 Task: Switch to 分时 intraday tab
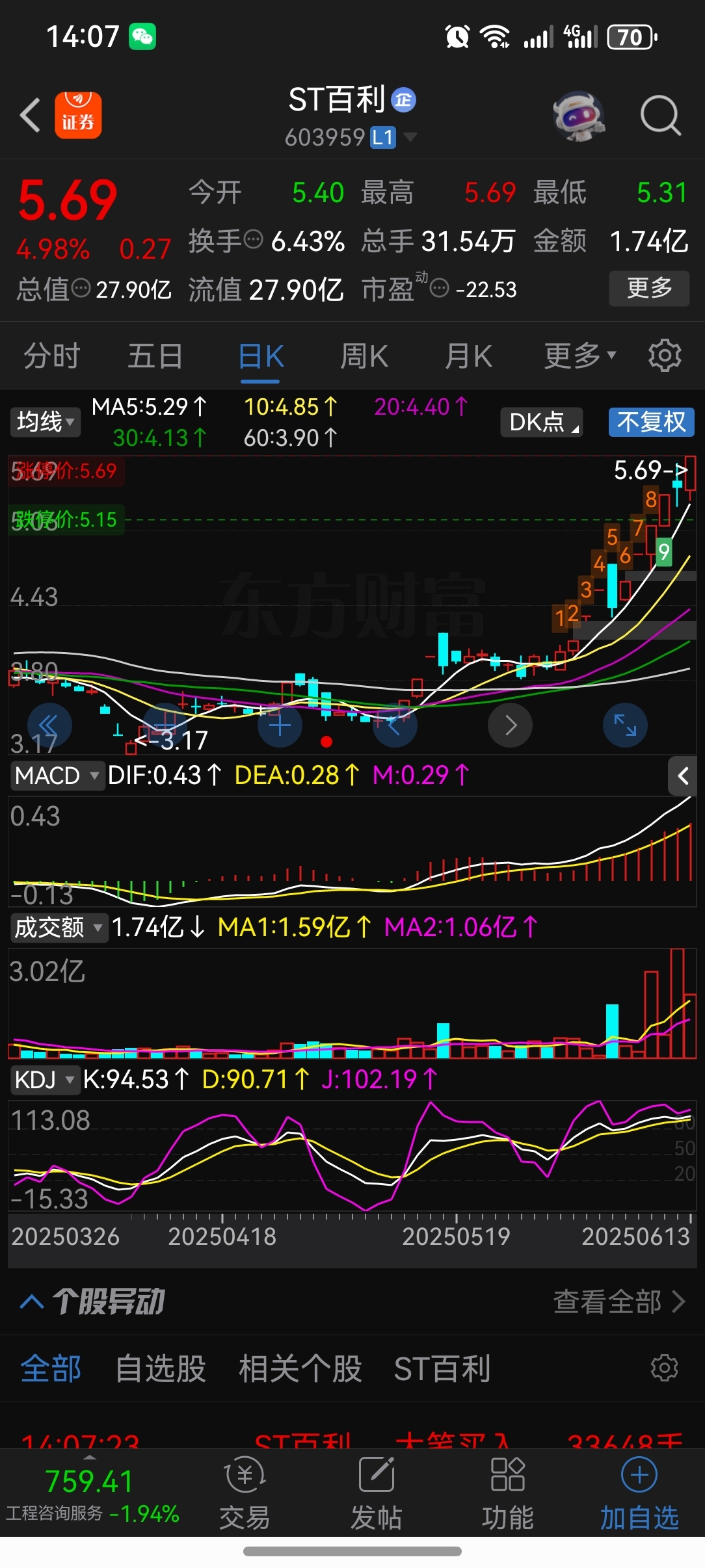pyautogui.click(x=52, y=356)
